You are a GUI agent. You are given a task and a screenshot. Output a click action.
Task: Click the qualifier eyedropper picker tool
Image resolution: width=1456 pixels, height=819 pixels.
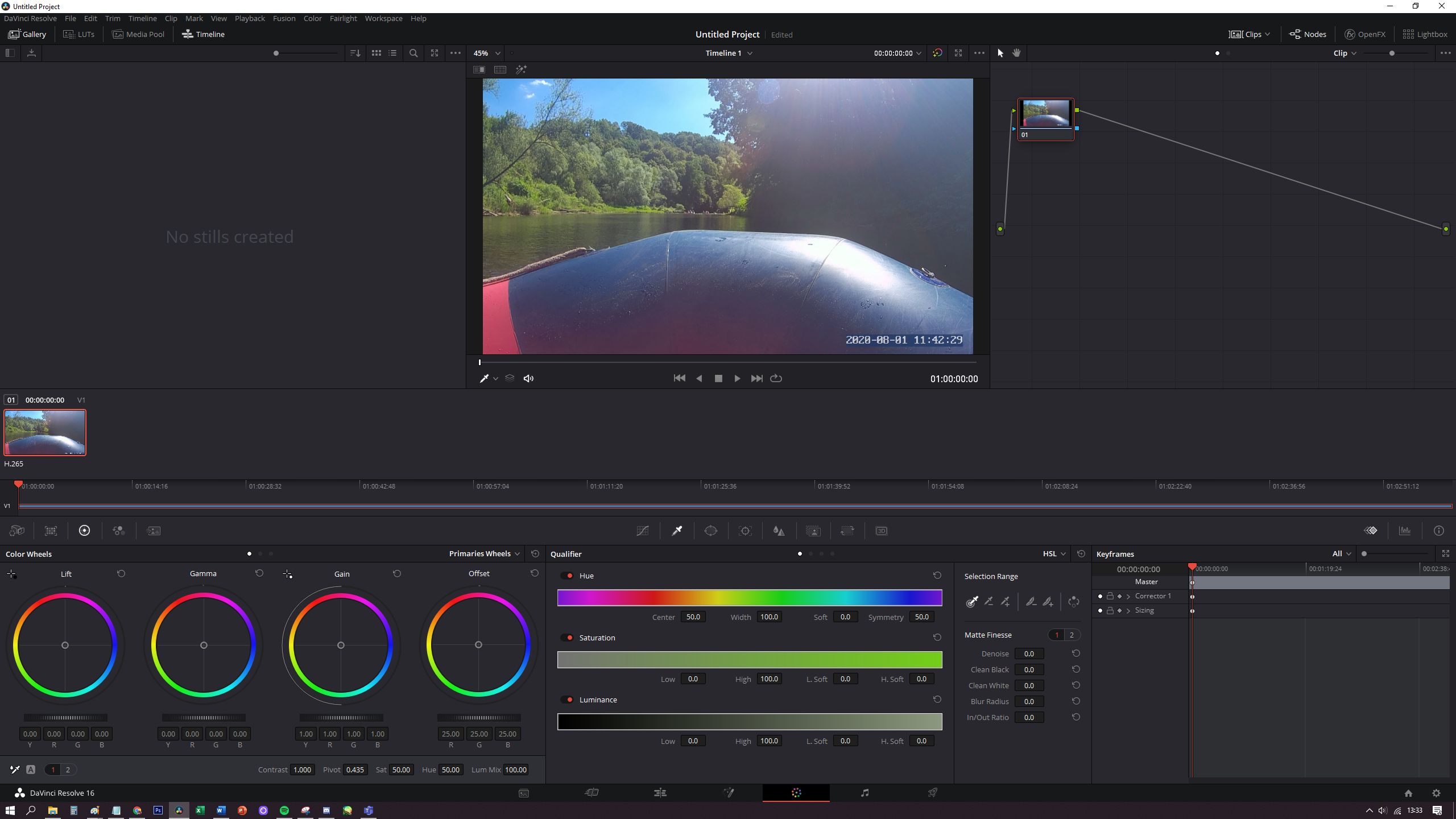(x=972, y=602)
